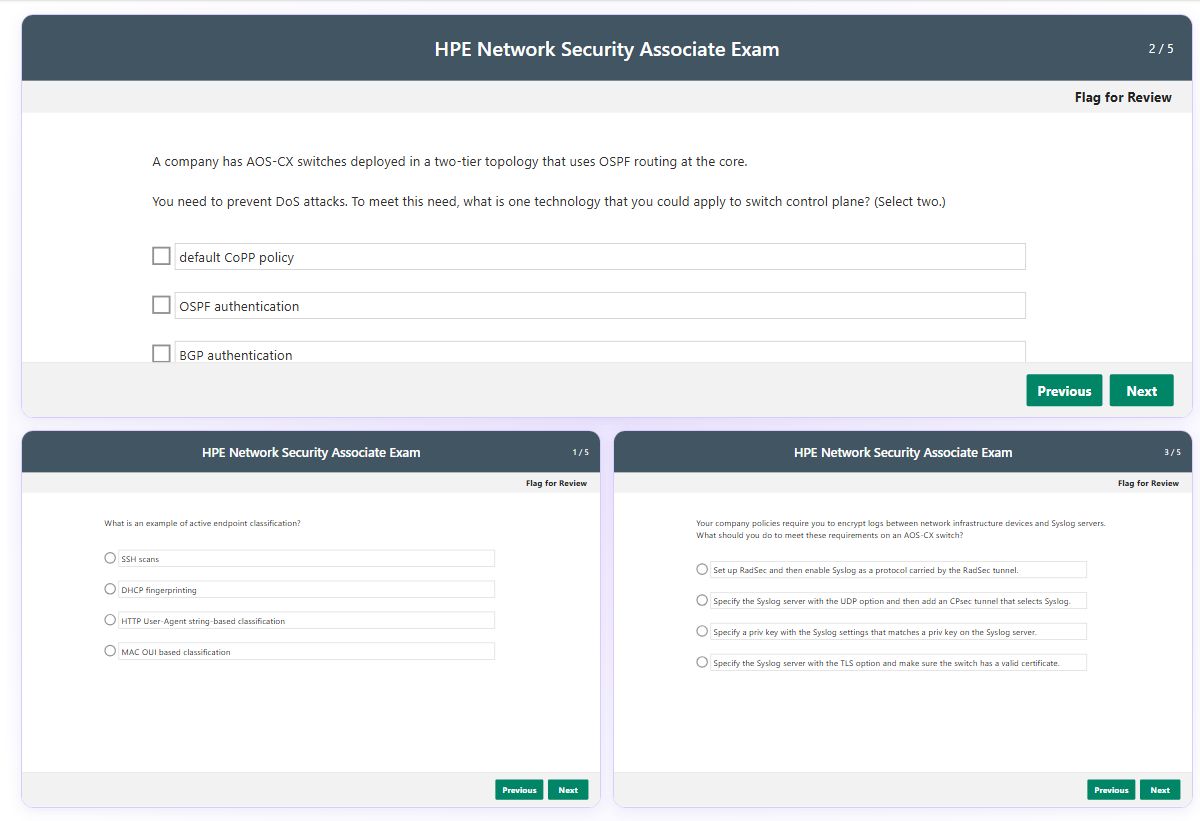This screenshot has width=1200, height=821.
Task: Click the SSH scans answer text box
Action: tap(306, 559)
